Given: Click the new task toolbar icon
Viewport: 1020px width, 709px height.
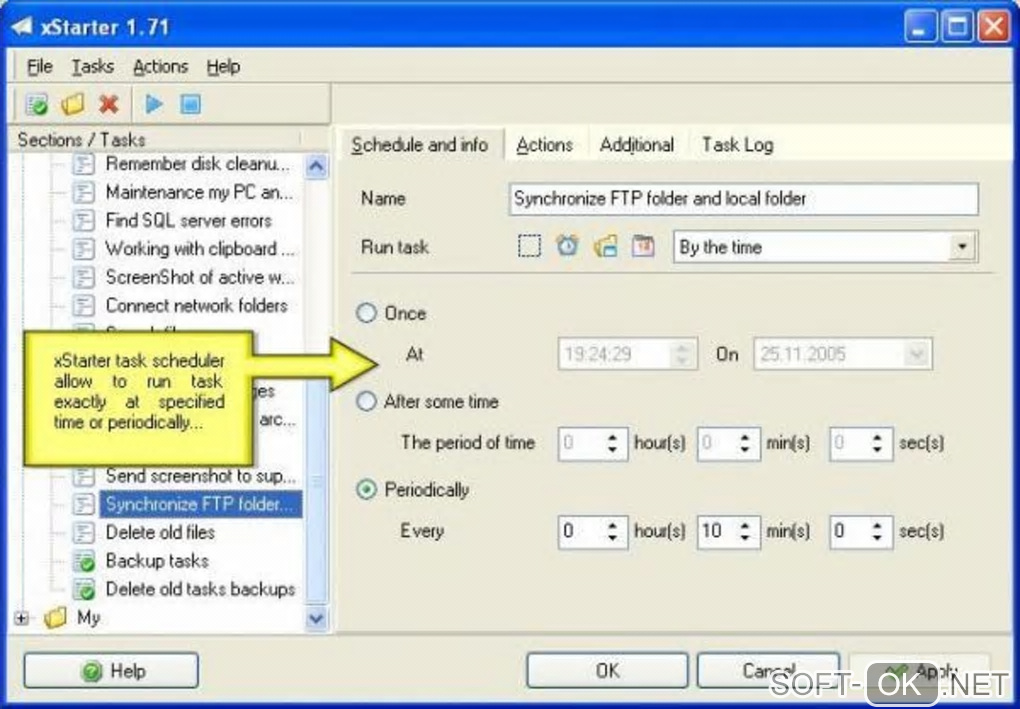Looking at the screenshot, I should pos(36,104).
